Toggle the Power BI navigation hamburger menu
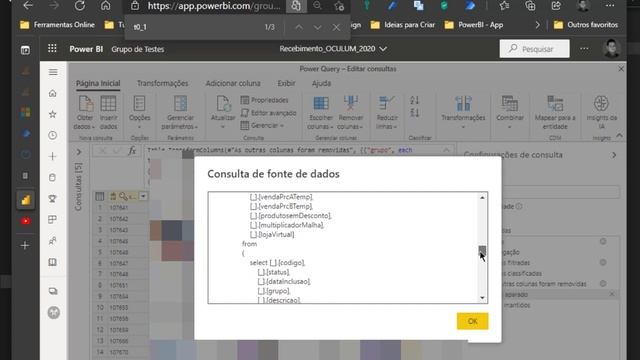This screenshot has width=640, height=360. tap(53, 72)
